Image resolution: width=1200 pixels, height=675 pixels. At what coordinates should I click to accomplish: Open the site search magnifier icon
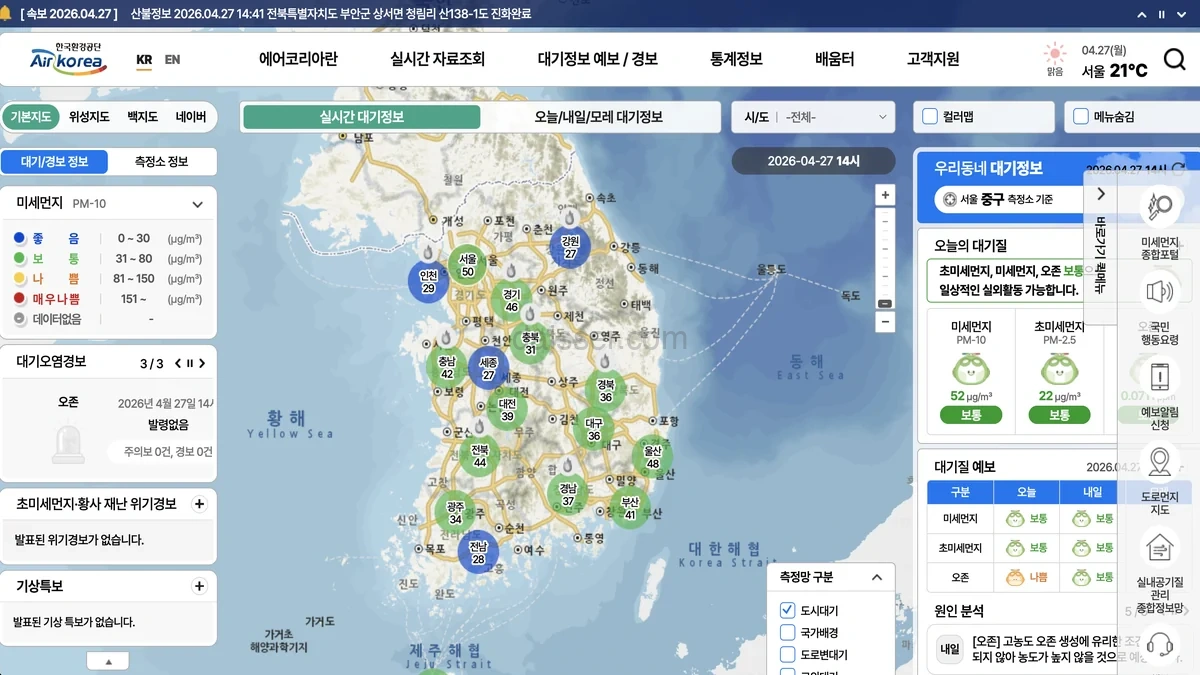tap(1174, 60)
